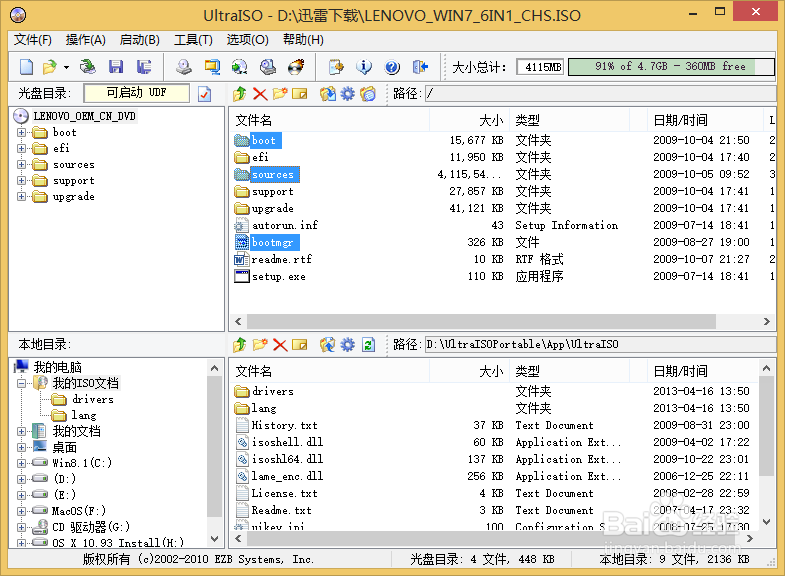The width and height of the screenshot is (785, 576).
Task: Expand the efi folder in disc tree
Action: tap(22, 149)
